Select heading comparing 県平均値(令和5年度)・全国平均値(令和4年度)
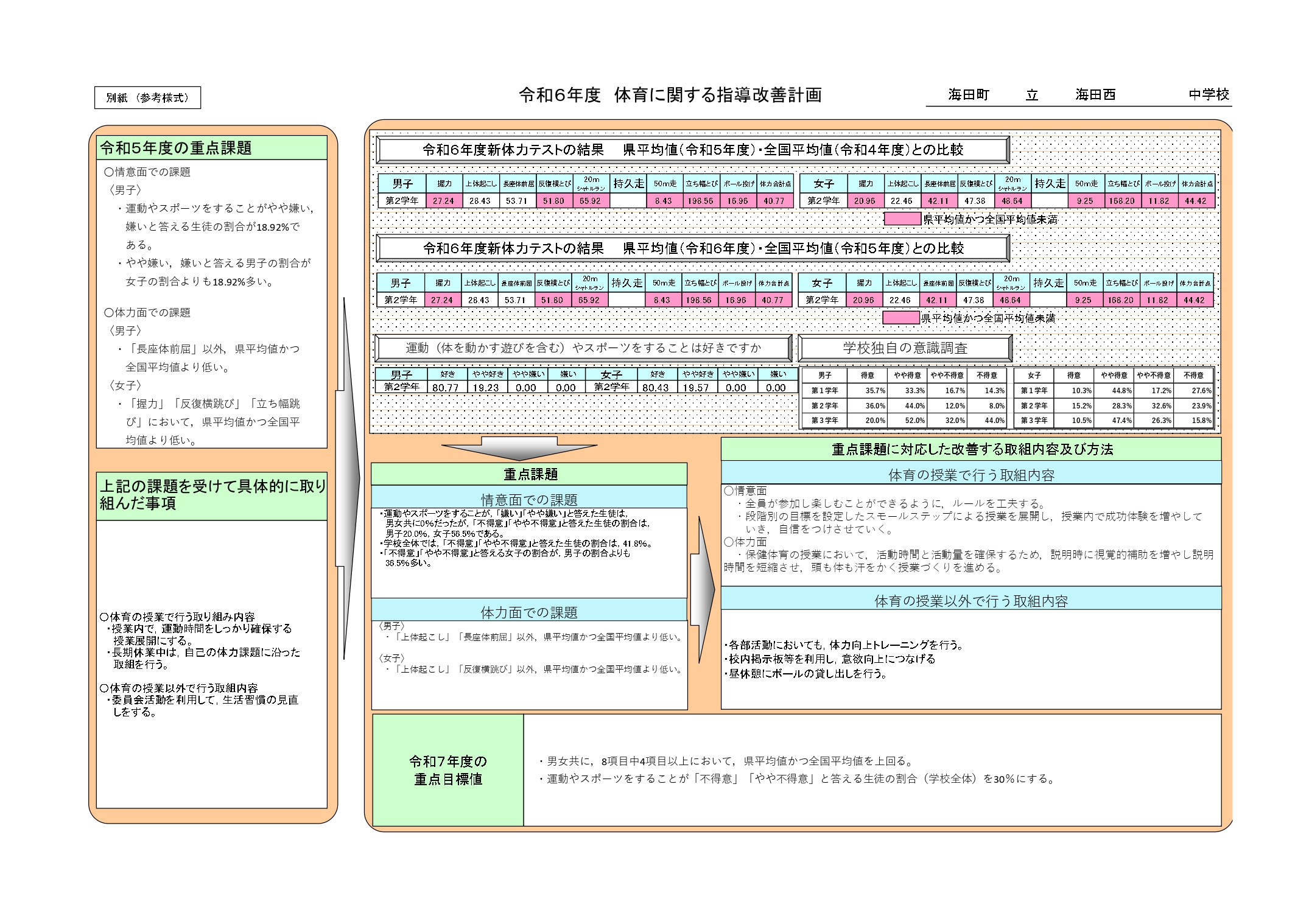The width and height of the screenshot is (1309, 924). [693, 150]
